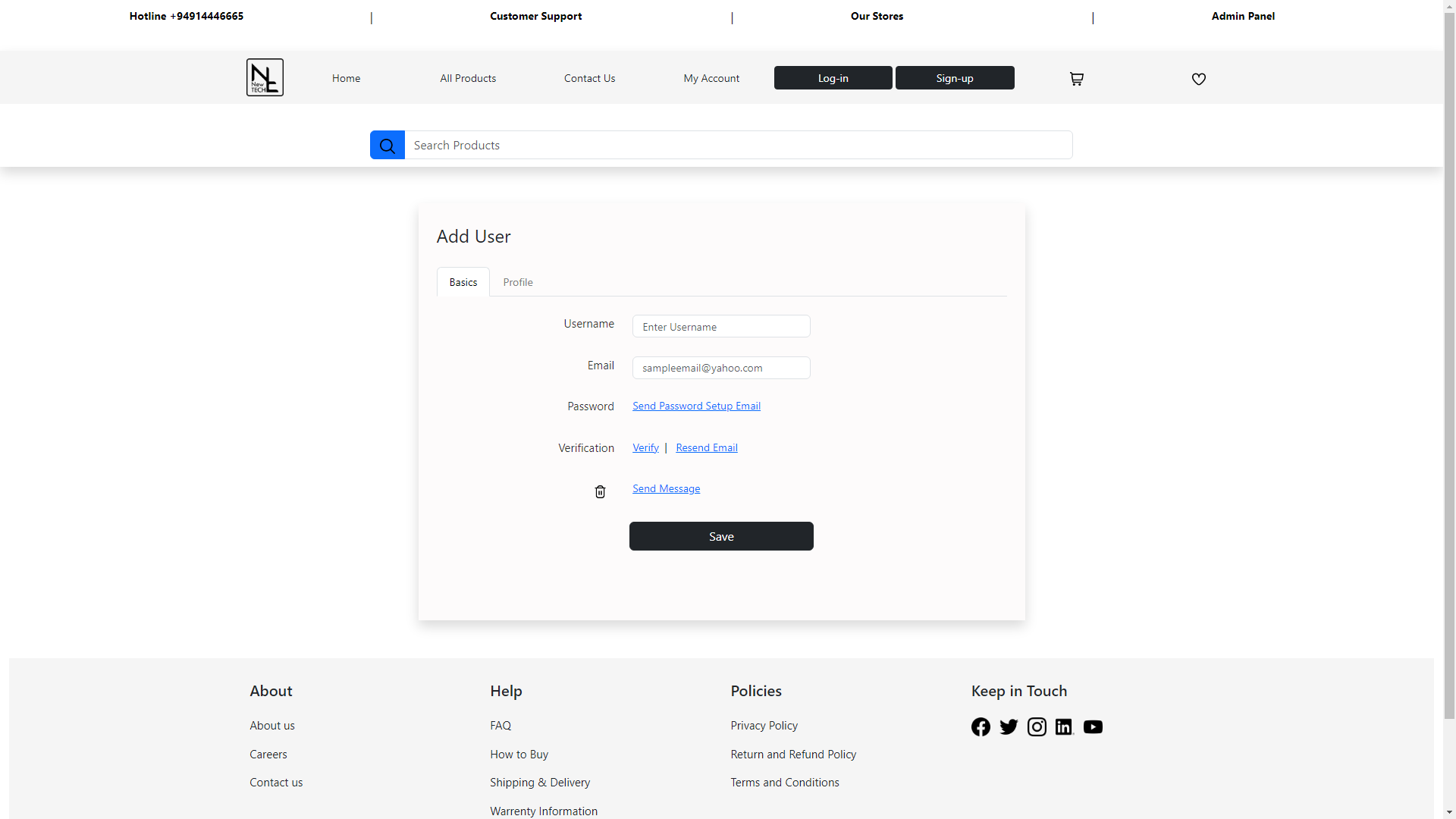Click the Resend Email link
Viewport: 1456px width, 819px height.
pos(706,447)
